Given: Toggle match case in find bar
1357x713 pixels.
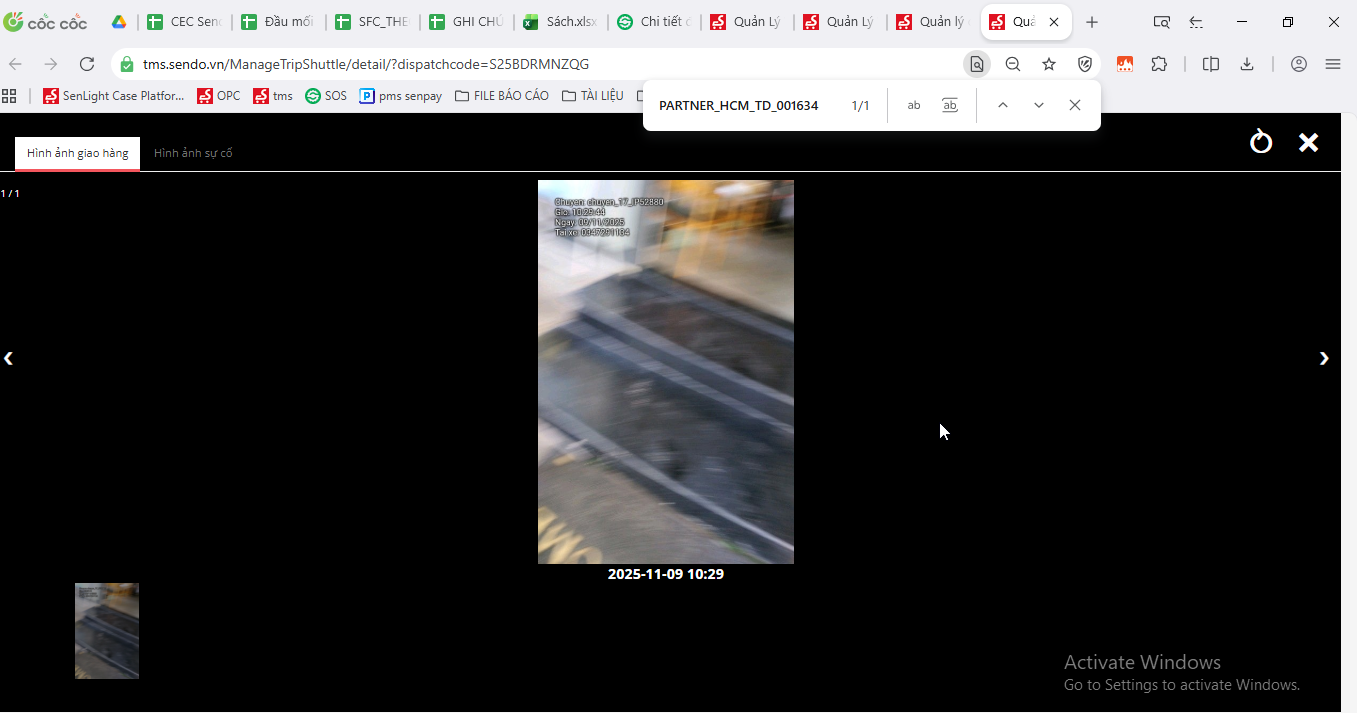Looking at the screenshot, I should click(914, 105).
